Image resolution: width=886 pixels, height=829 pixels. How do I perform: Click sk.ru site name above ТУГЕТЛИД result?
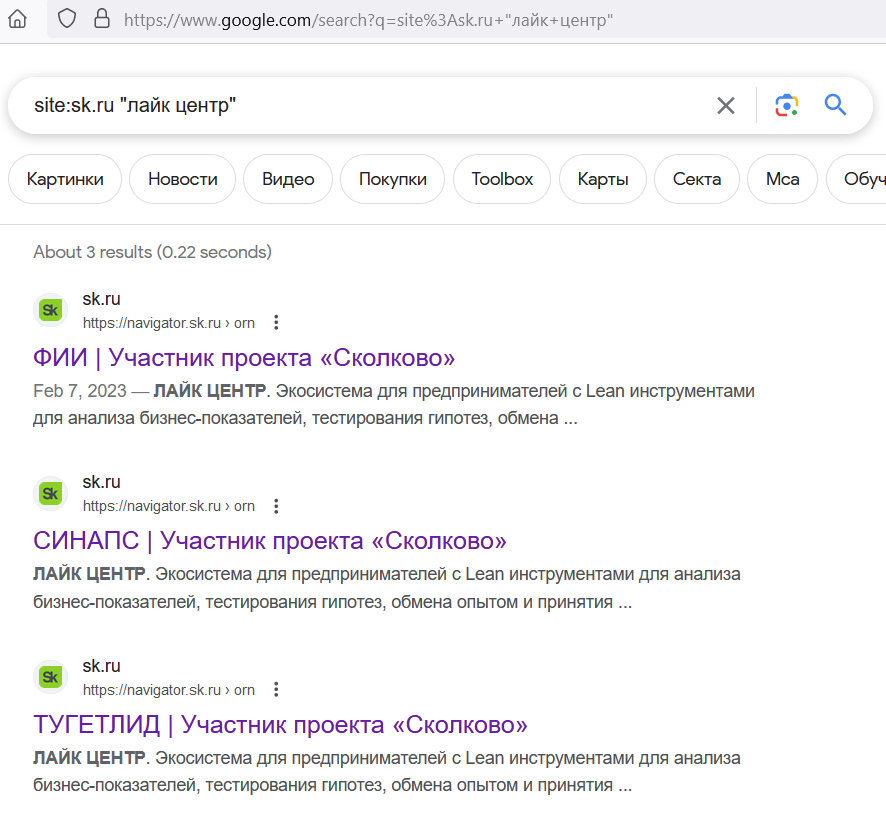(x=102, y=666)
